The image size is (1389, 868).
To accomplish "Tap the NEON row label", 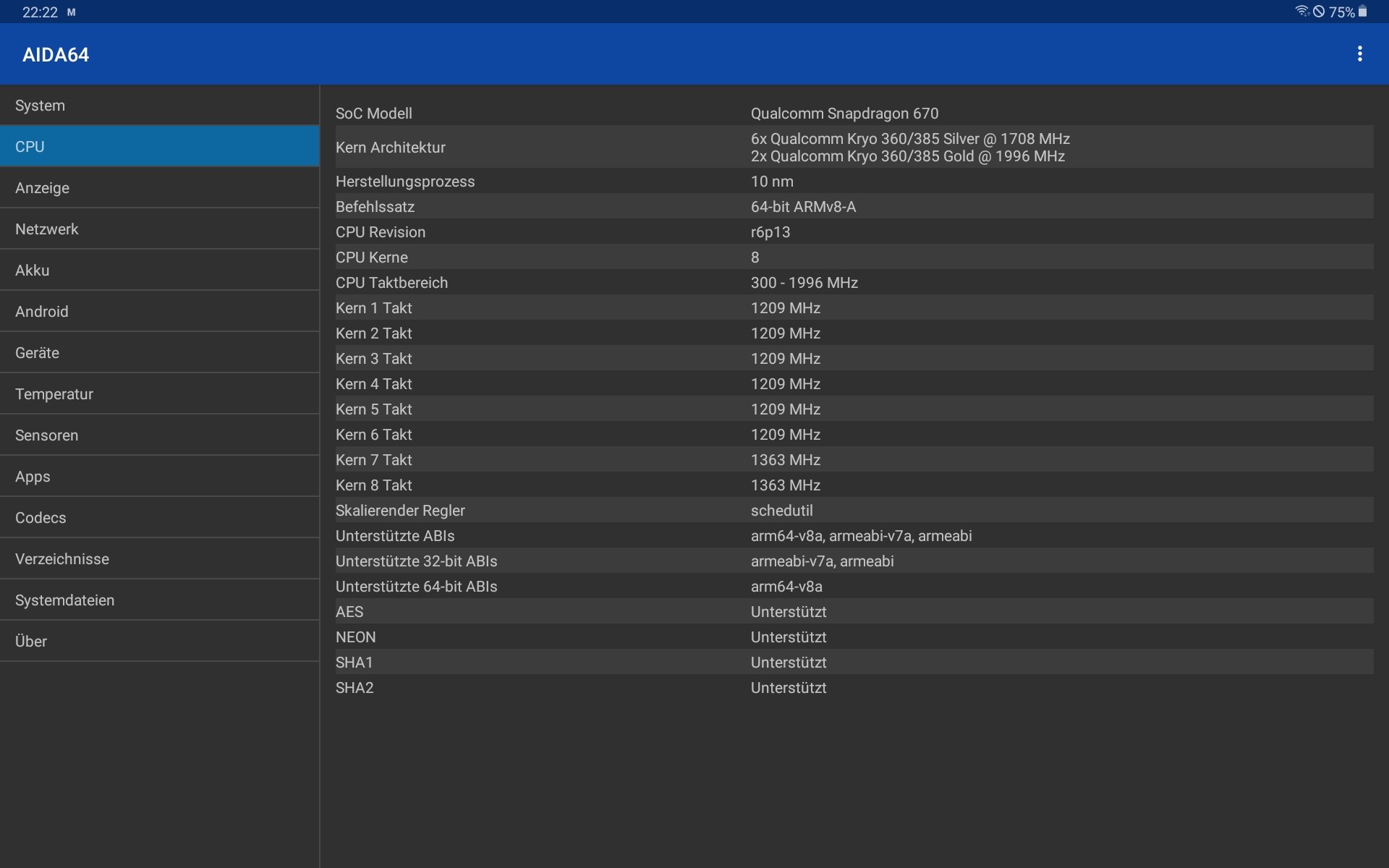I will click(355, 637).
